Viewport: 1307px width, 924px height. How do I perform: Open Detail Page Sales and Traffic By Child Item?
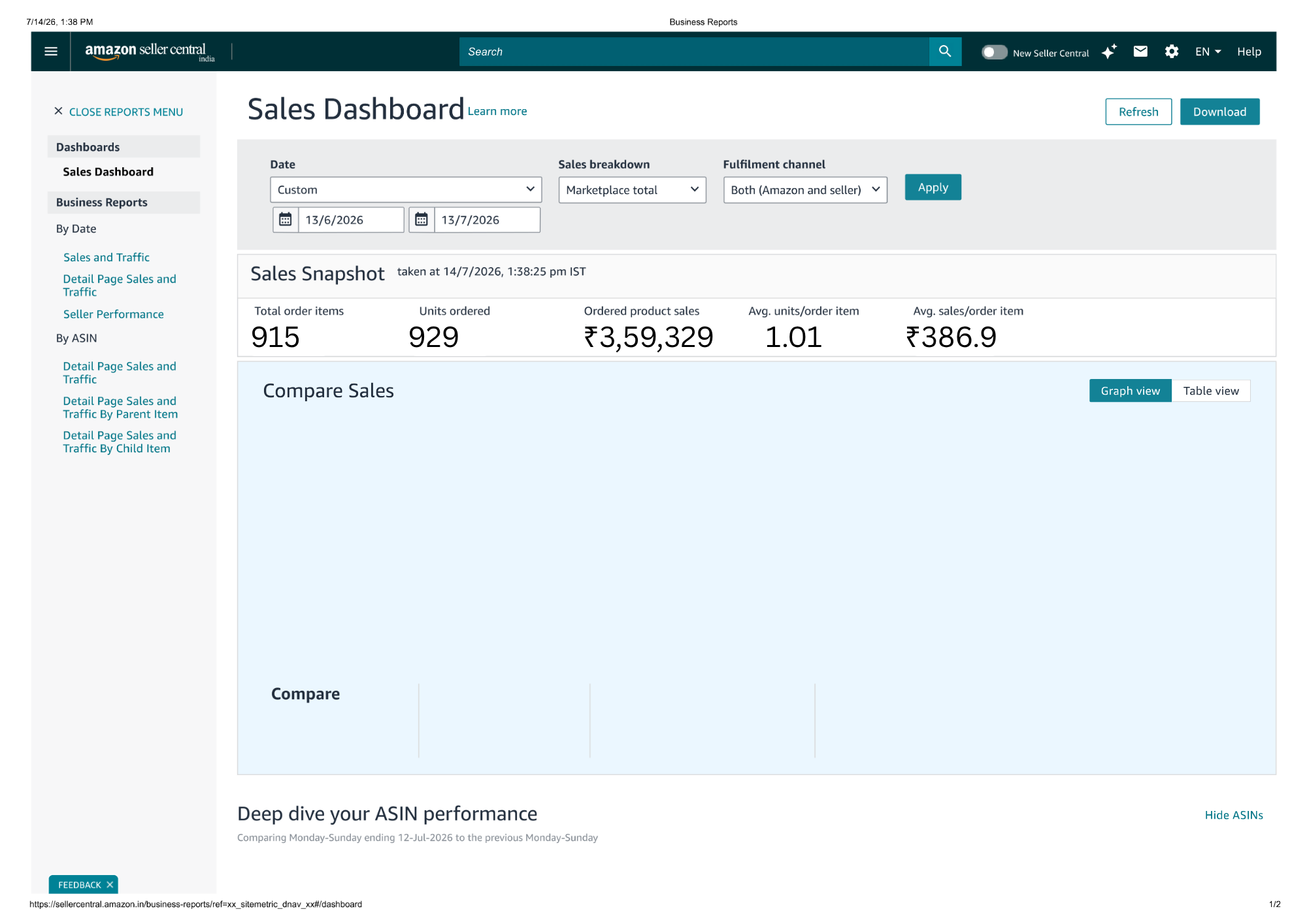tap(120, 442)
